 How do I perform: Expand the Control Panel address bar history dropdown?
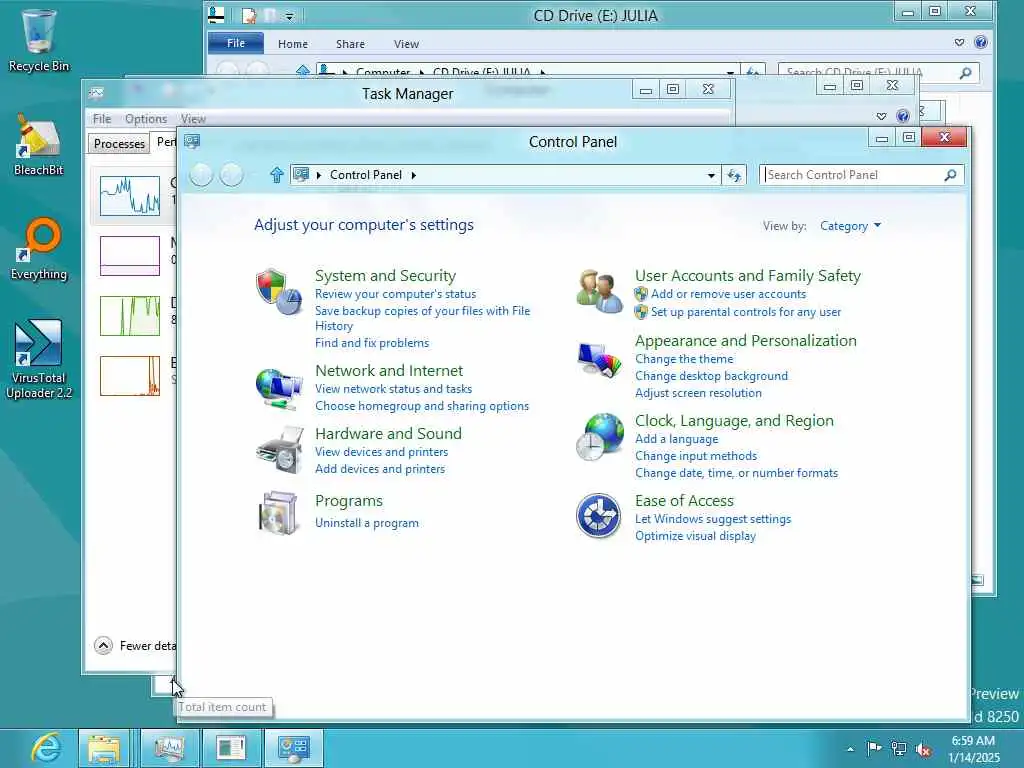click(711, 175)
